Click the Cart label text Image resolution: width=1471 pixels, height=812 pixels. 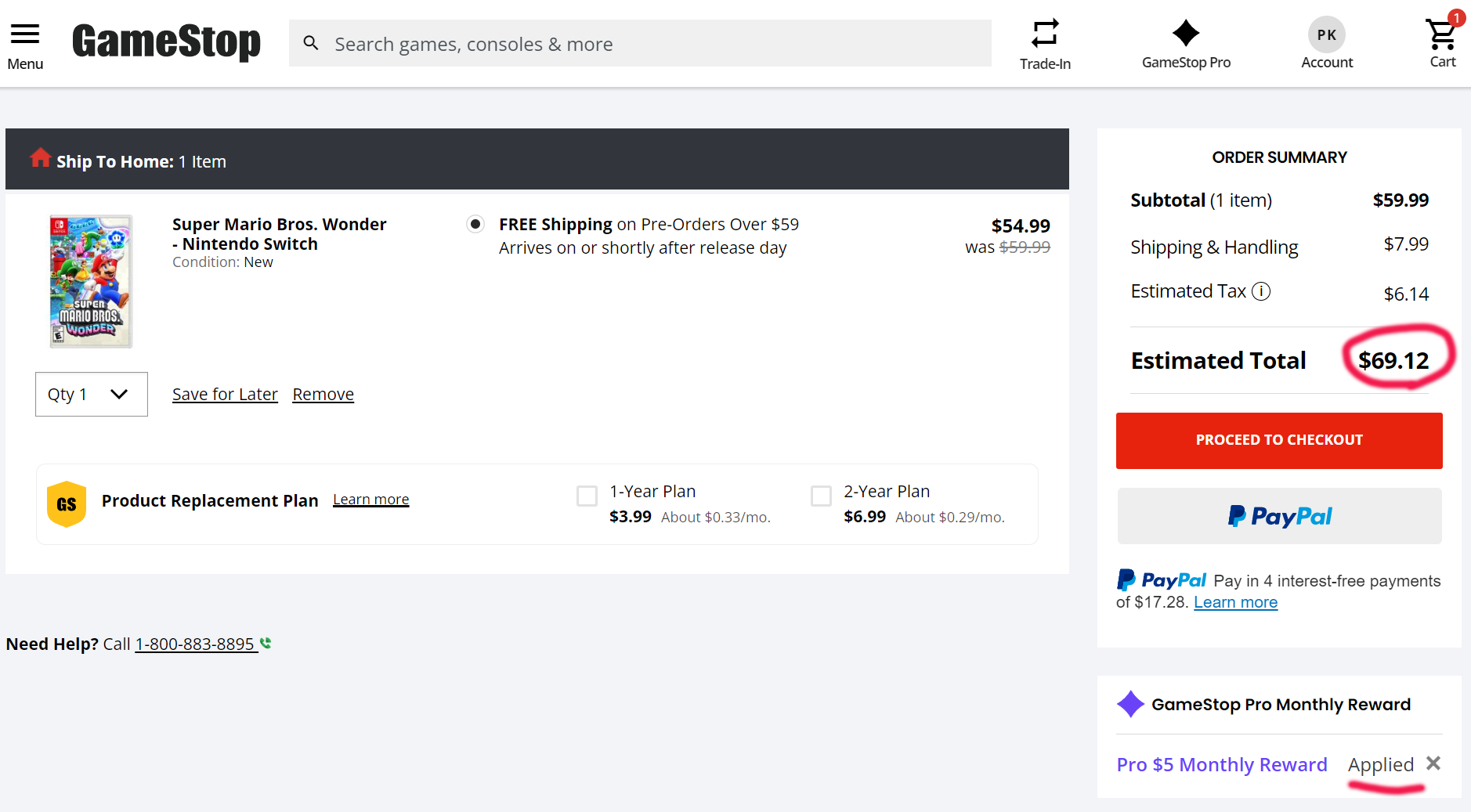click(x=1442, y=62)
